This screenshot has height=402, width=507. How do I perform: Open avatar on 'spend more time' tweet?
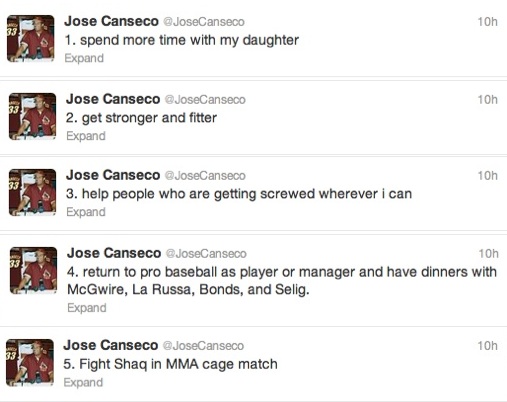(30, 38)
